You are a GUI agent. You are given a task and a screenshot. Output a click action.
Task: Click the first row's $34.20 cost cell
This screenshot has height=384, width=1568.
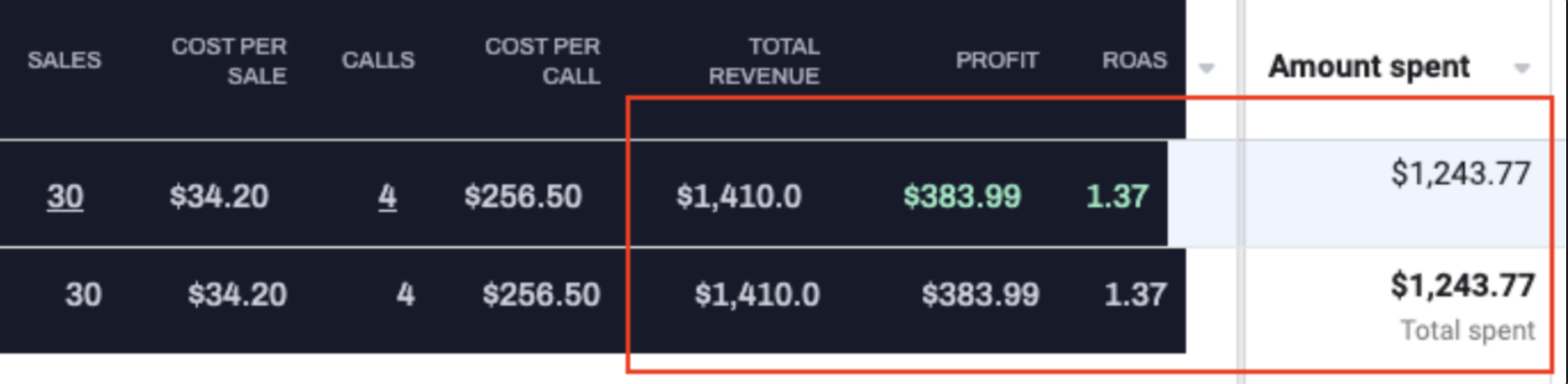219,197
